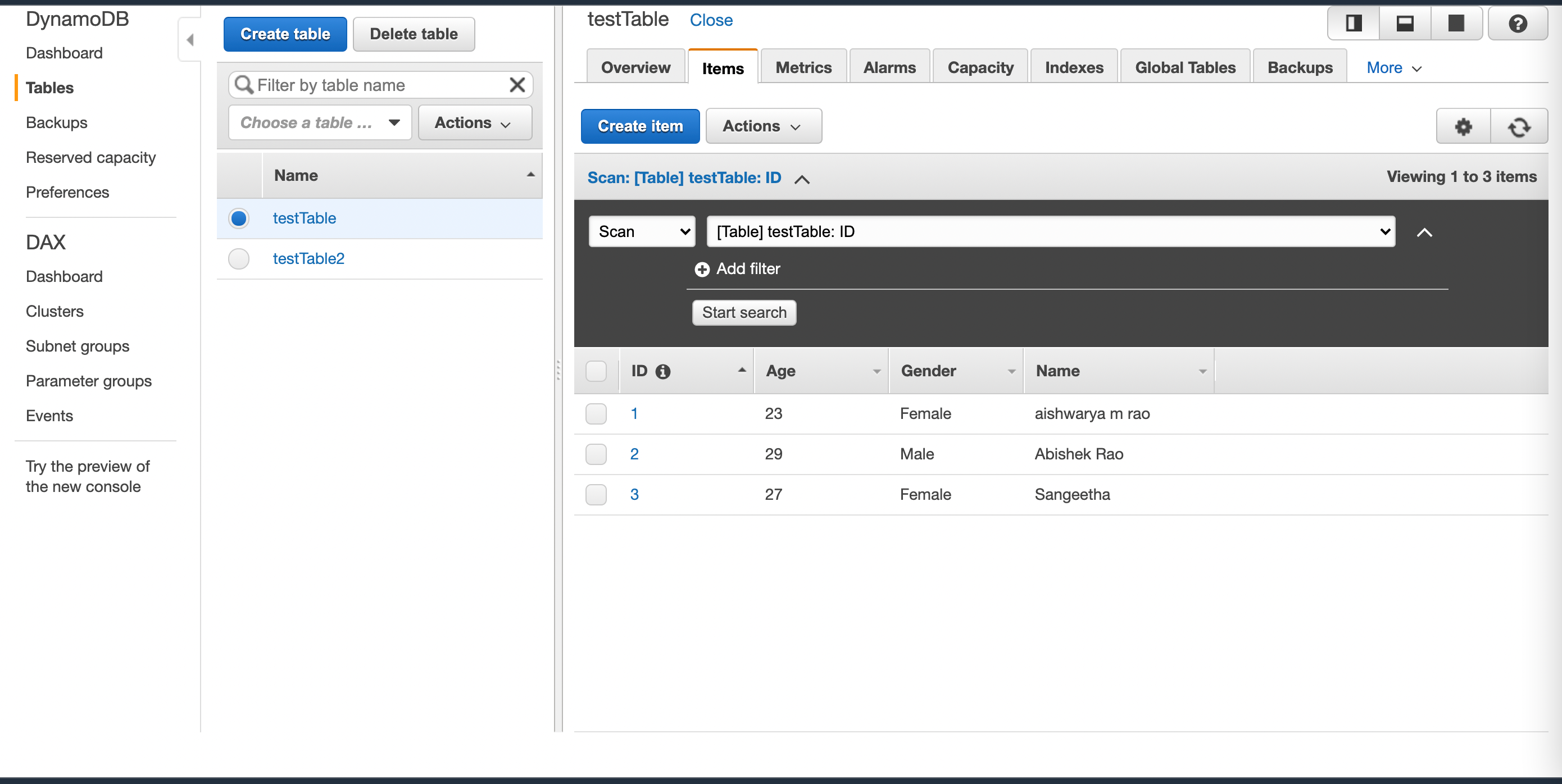This screenshot has height=784, width=1562.
Task: Select the testTable2 radio button
Action: tap(238, 259)
